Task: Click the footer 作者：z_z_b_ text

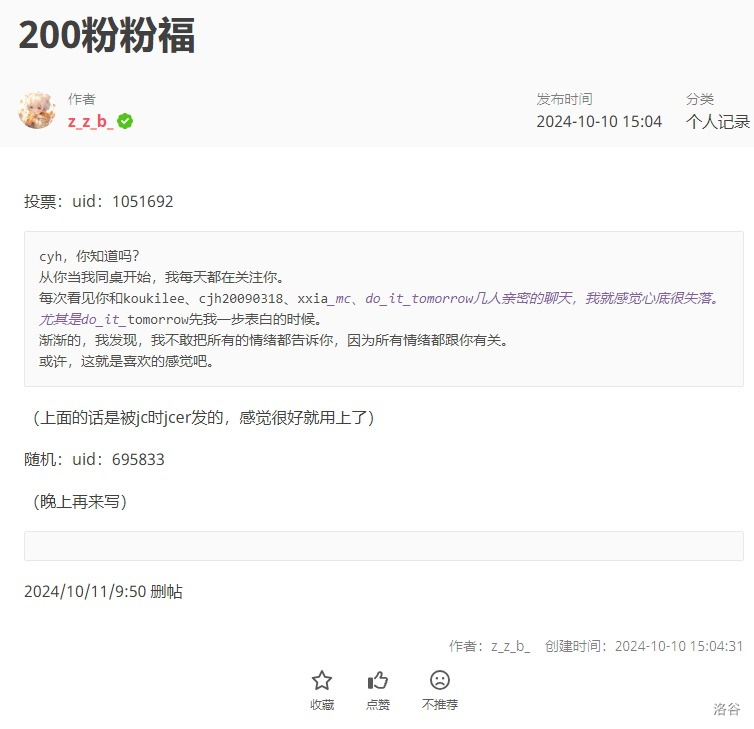Action: [489, 646]
